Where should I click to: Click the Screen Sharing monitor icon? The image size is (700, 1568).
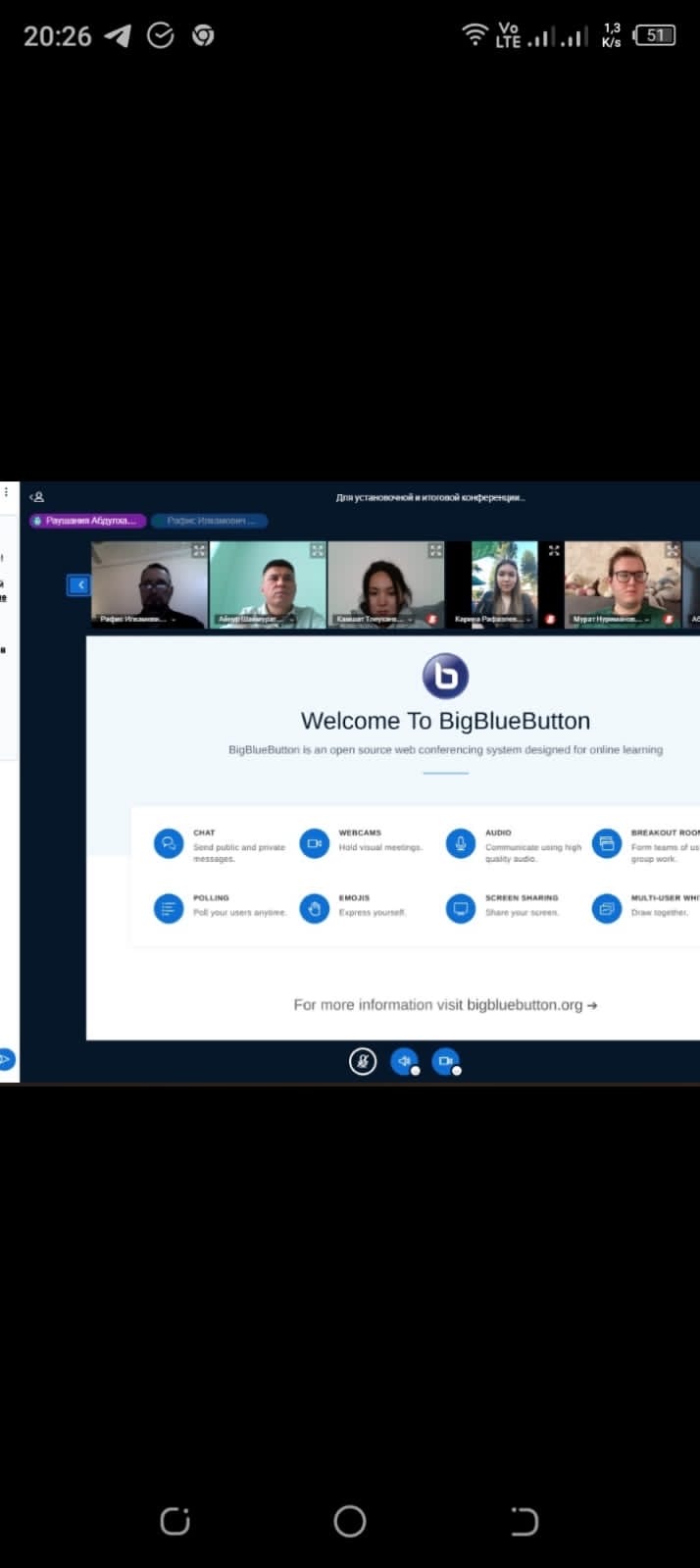point(460,908)
